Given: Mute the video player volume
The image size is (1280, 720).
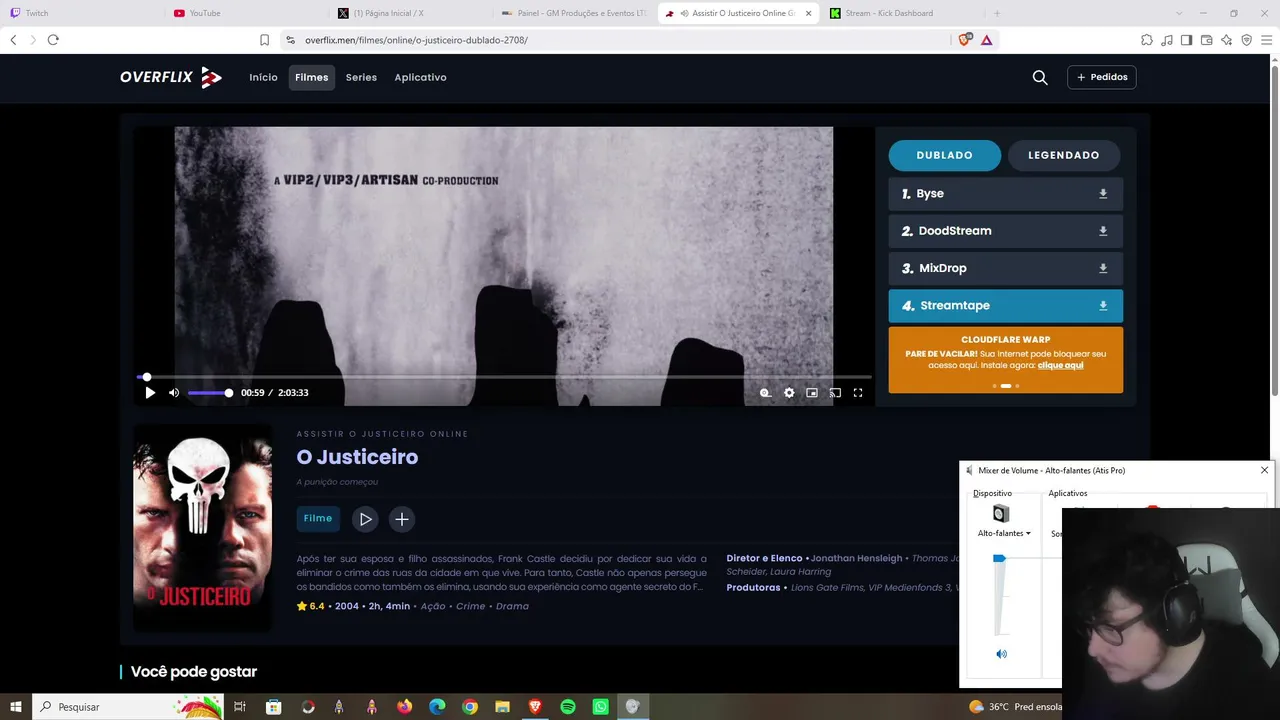Looking at the screenshot, I should coord(174,393).
